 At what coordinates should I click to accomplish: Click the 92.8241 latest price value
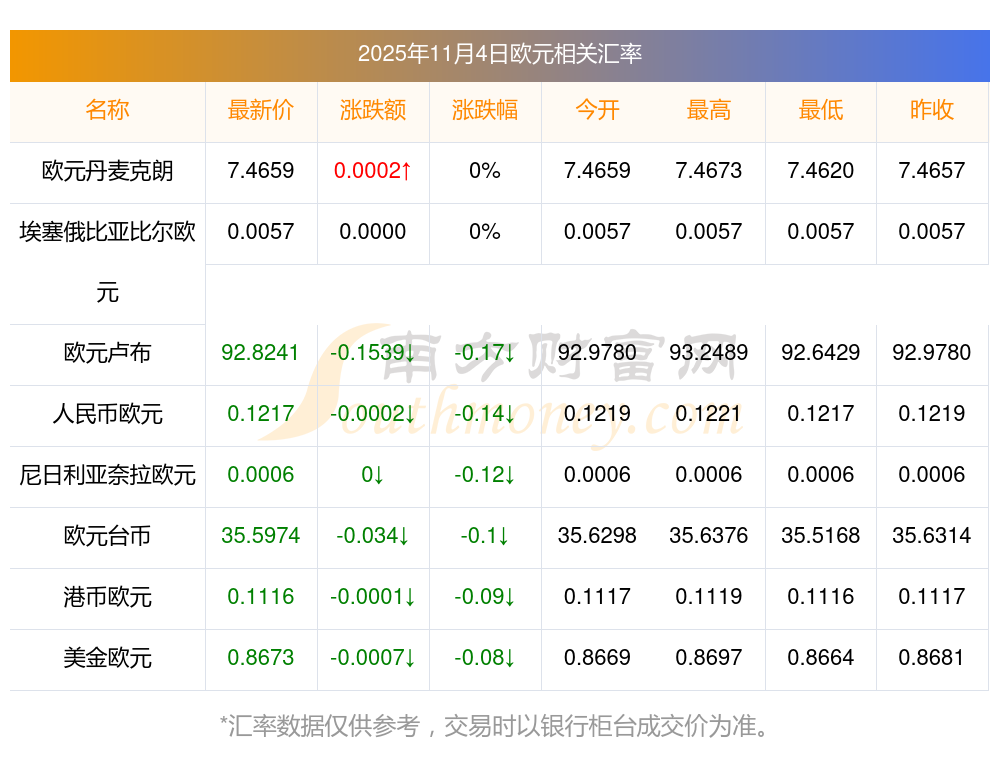pyautogui.click(x=261, y=353)
